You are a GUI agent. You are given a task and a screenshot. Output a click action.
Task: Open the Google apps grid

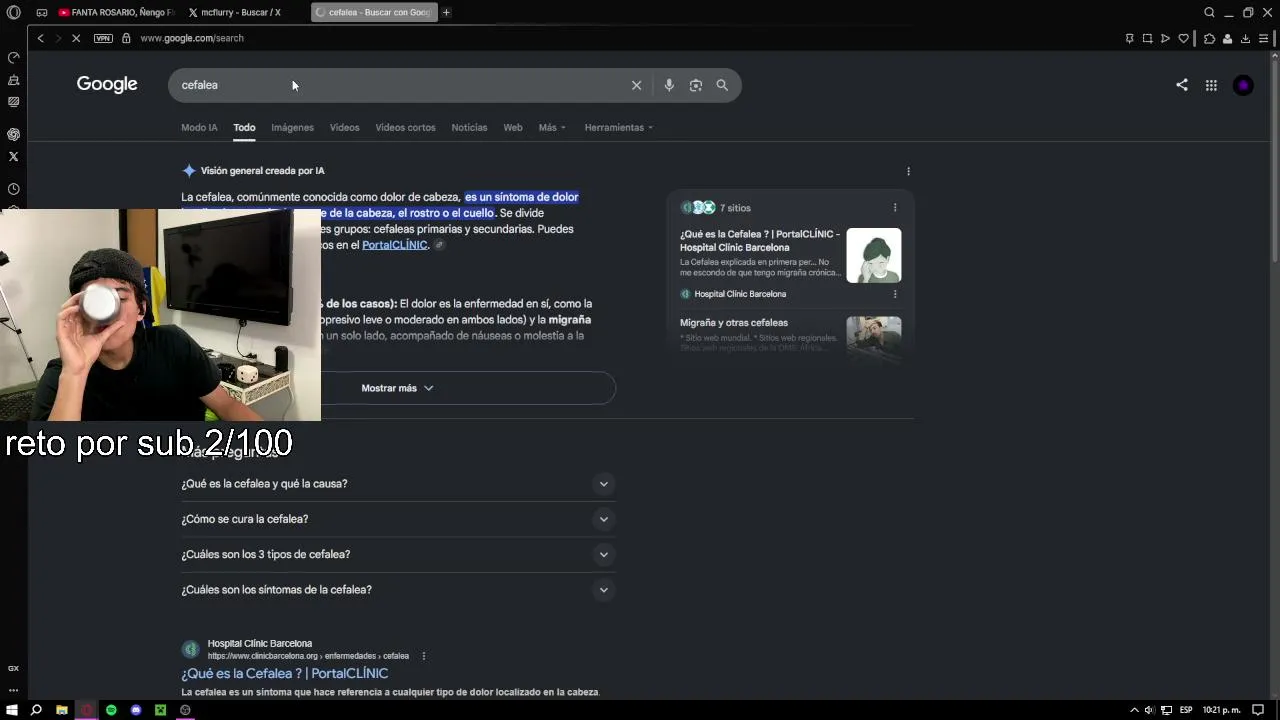point(1211,85)
